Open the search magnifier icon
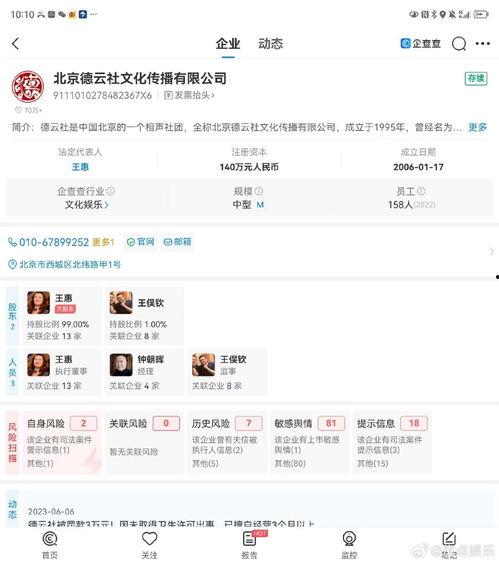Image resolution: width=499 pixels, height=563 pixels. (459, 44)
